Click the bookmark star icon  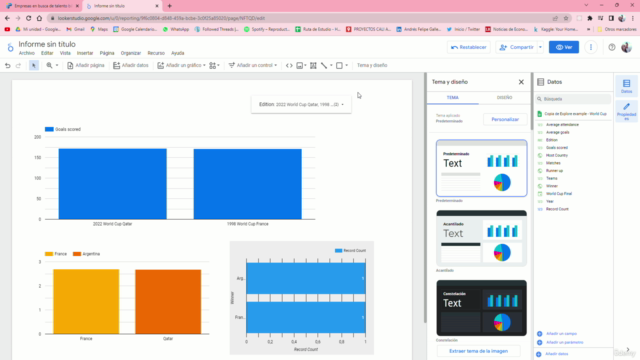[x=566, y=18]
